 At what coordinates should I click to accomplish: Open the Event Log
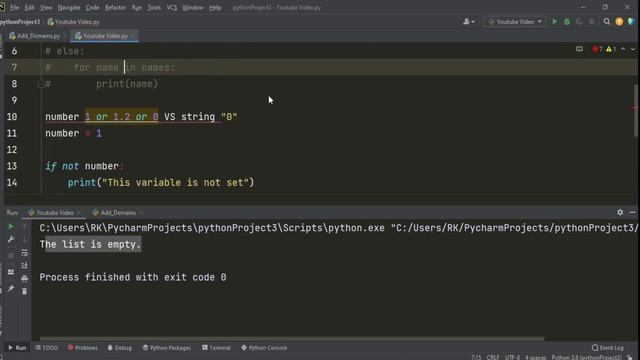tap(608, 348)
